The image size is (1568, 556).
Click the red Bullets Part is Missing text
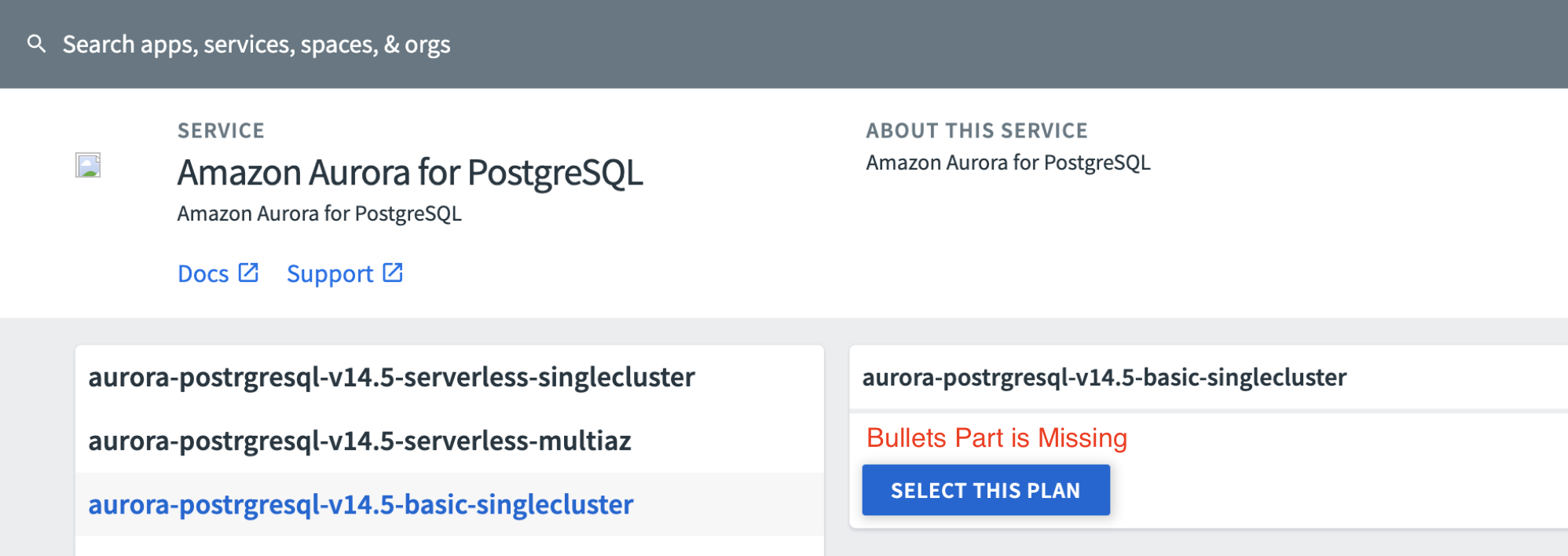click(996, 438)
